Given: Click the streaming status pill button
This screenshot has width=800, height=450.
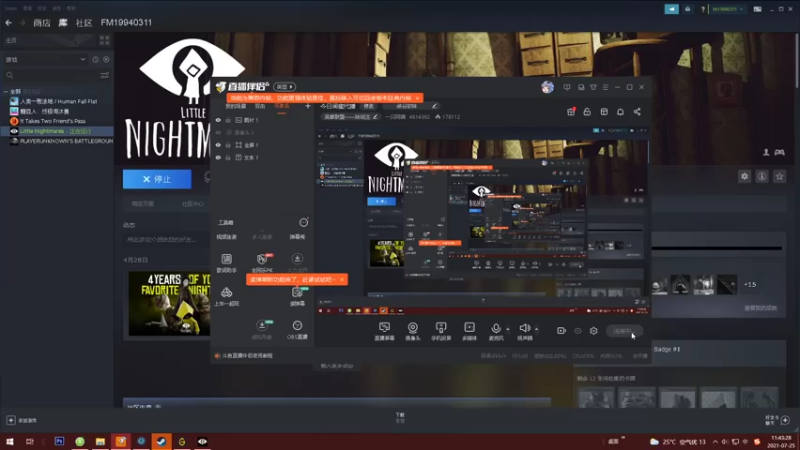Looking at the screenshot, I should (624, 331).
